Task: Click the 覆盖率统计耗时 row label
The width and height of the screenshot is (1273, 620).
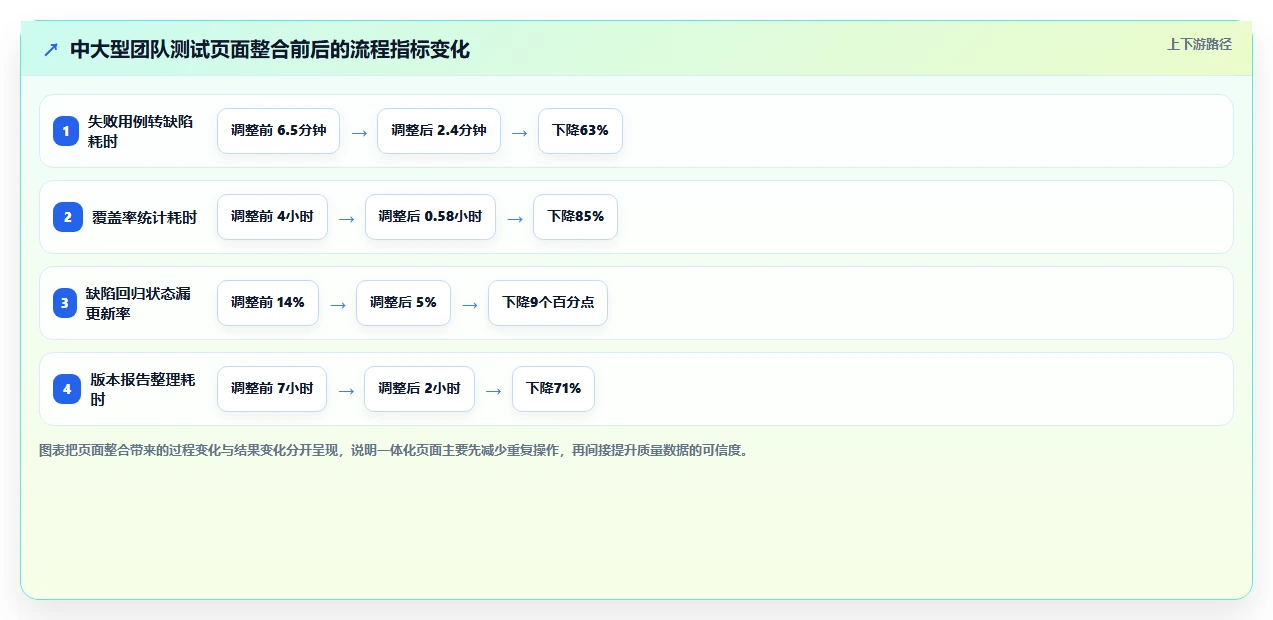Action: tap(144, 217)
